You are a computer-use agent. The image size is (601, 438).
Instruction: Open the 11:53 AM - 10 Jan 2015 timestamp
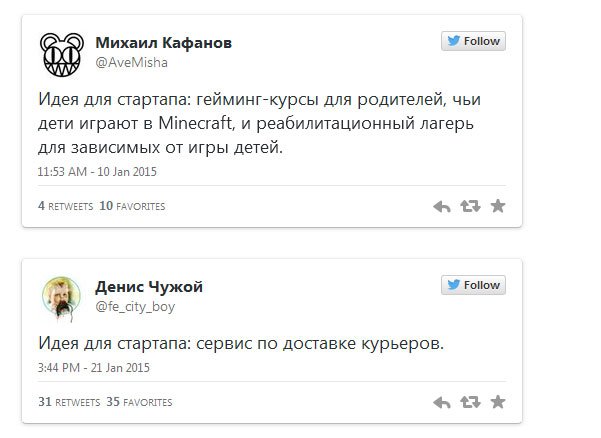(97, 172)
